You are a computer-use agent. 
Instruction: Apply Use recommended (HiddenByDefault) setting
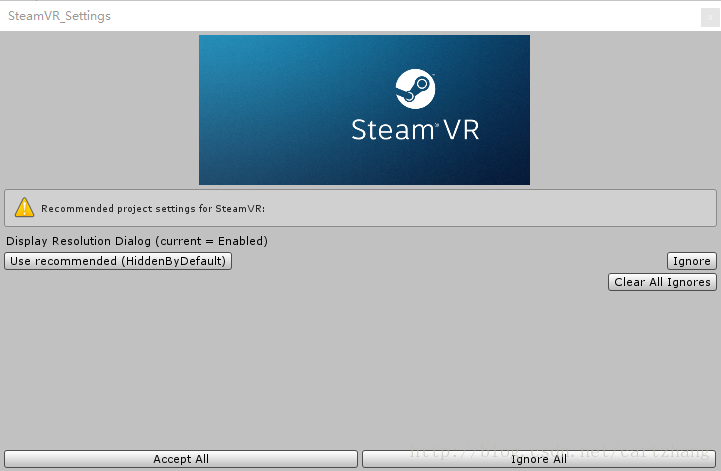click(x=118, y=261)
